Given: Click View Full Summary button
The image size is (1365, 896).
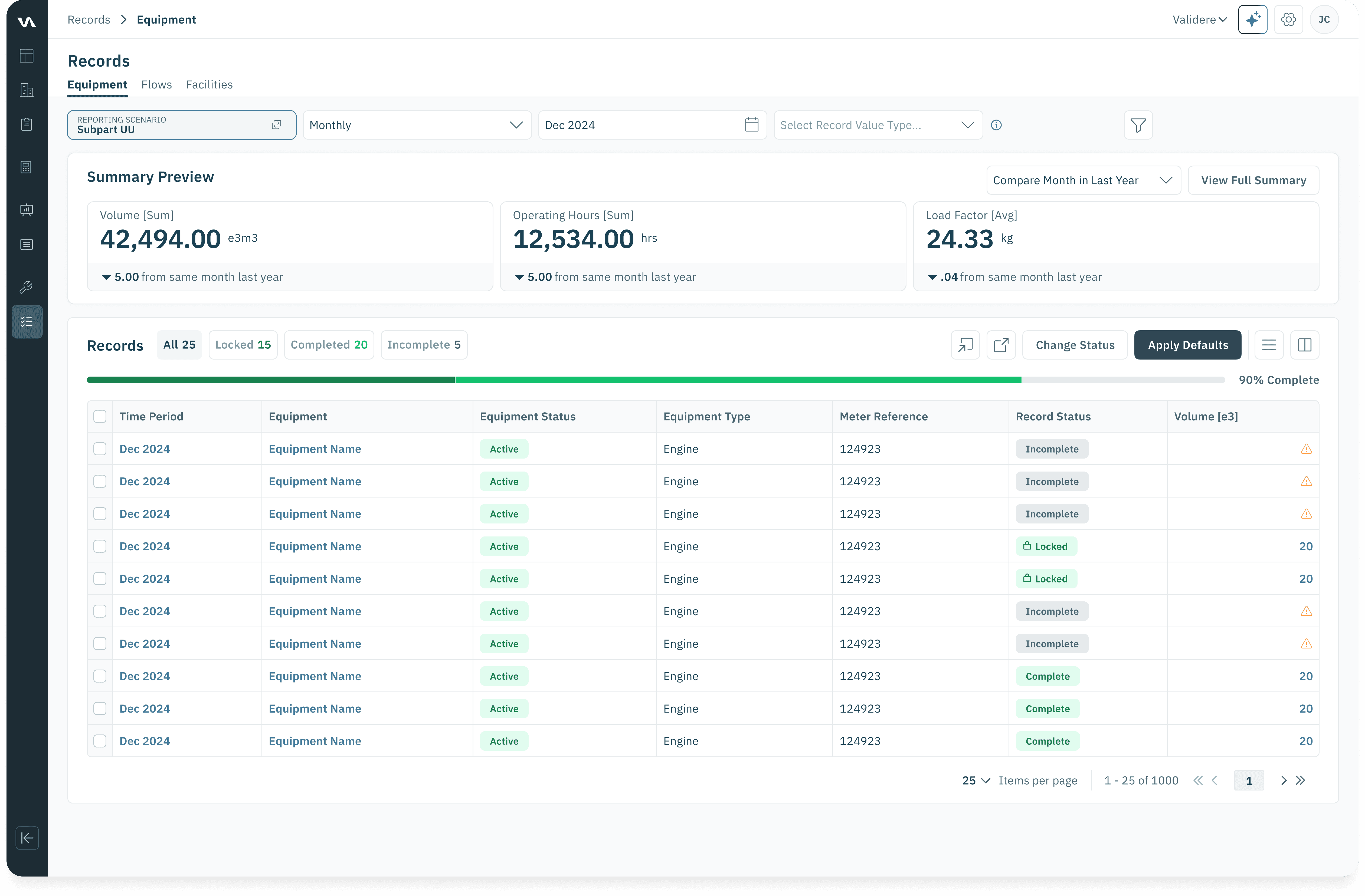Looking at the screenshot, I should pyautogui.click(x=1253, y=180).
